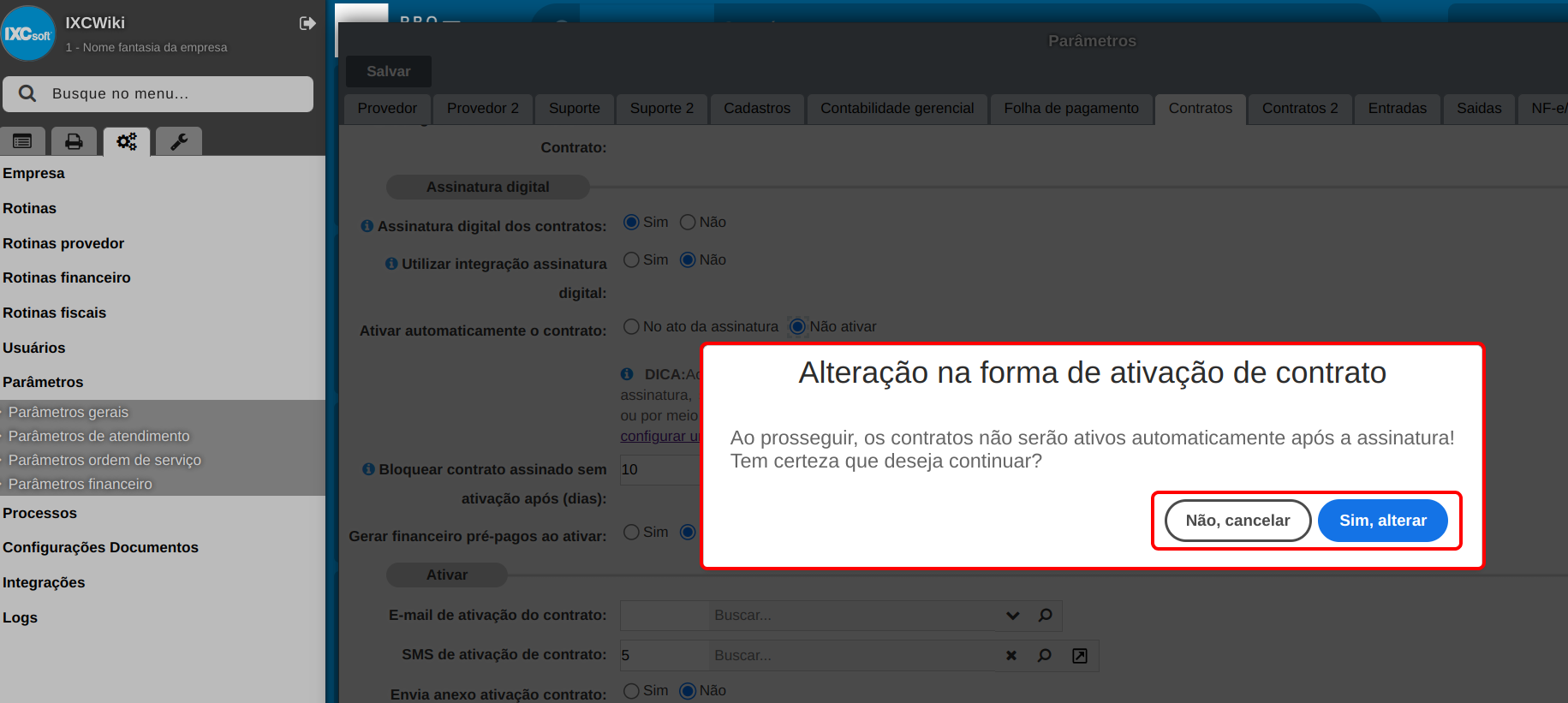
Task: Click info icon next to Assinatura digital dos contratos
Action: click(x=367, y=226)
